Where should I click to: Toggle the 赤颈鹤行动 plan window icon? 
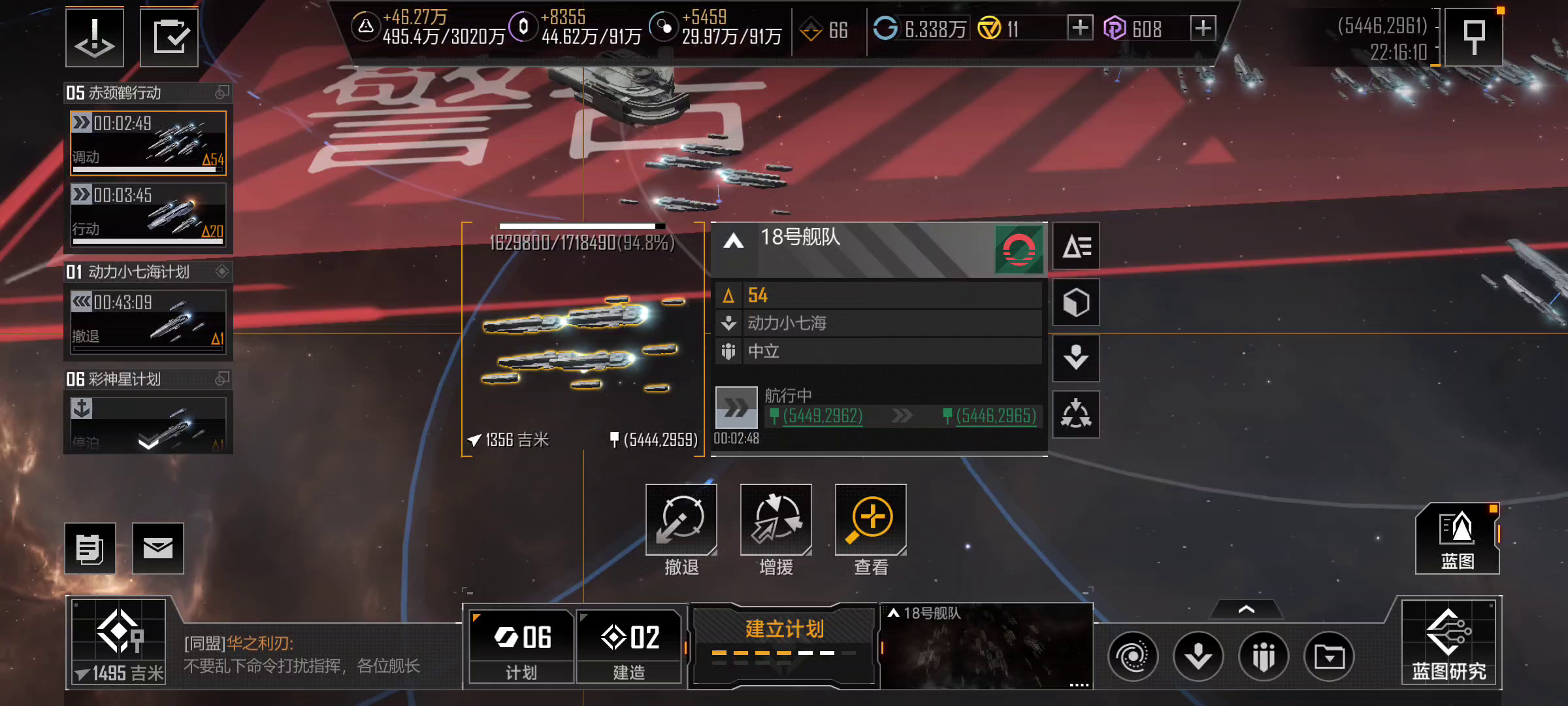pyautogui.click(x=222, y=93)
